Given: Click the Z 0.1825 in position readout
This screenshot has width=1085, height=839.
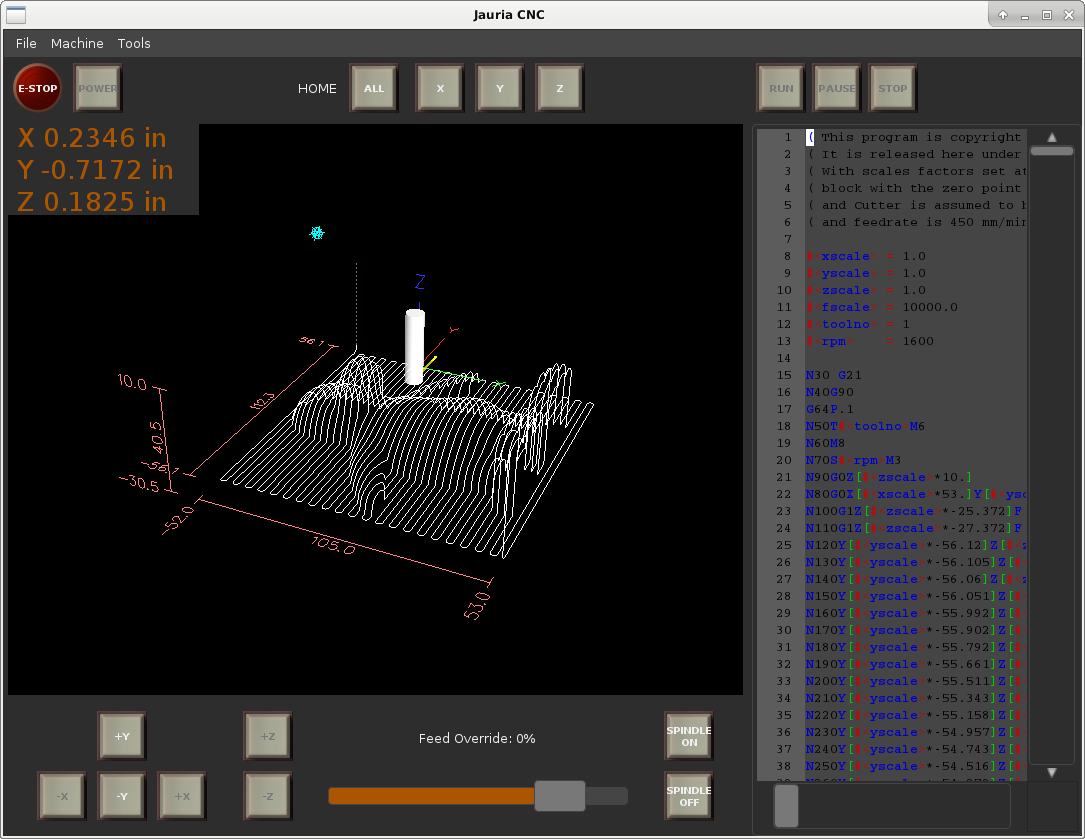Looking at the screenshot, I should coord(92,202).
